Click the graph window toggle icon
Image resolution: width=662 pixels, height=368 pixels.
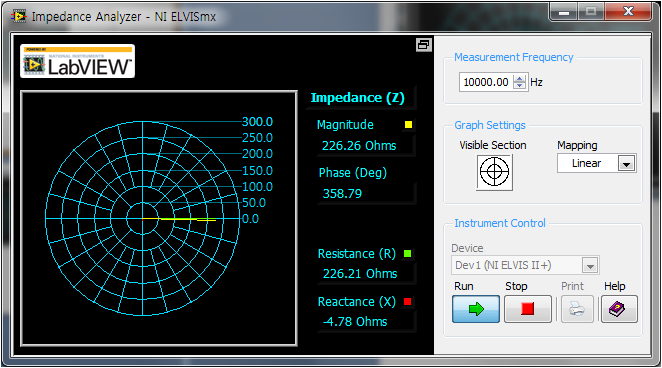[423, 45]
